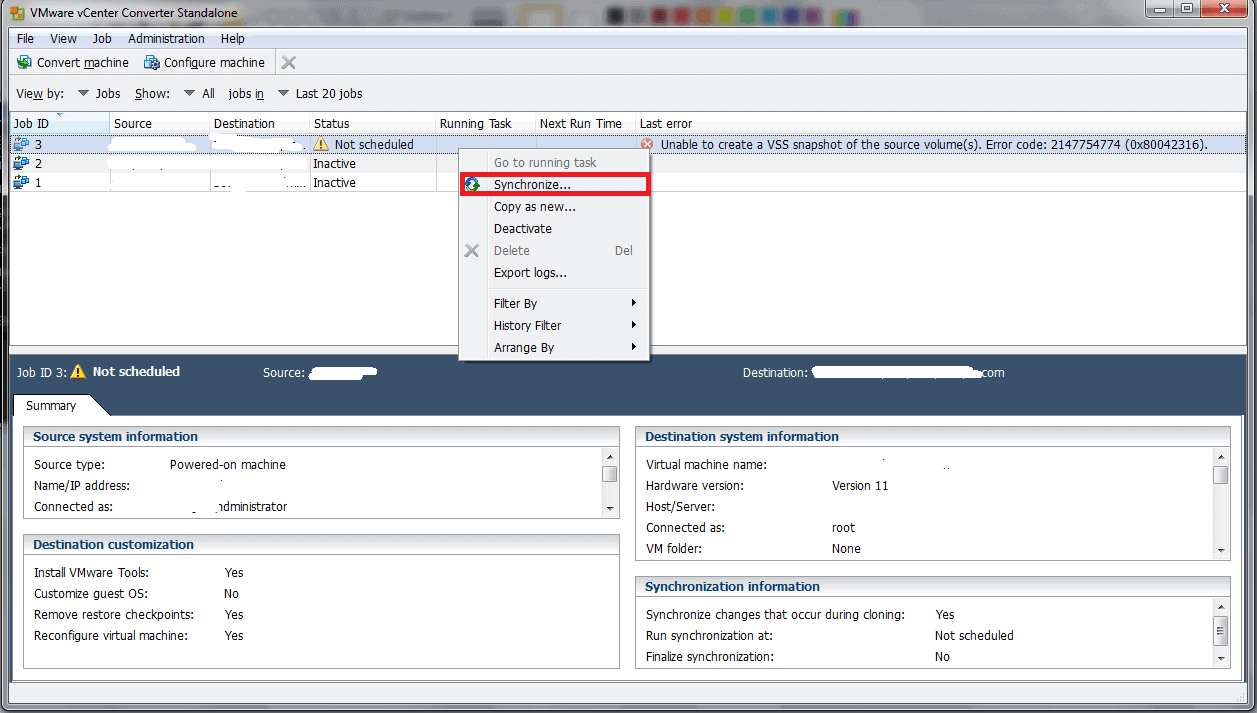The height and width of the screenshot is (713, 1257).
Task: Open the View menu
Action: coord(63,38)
